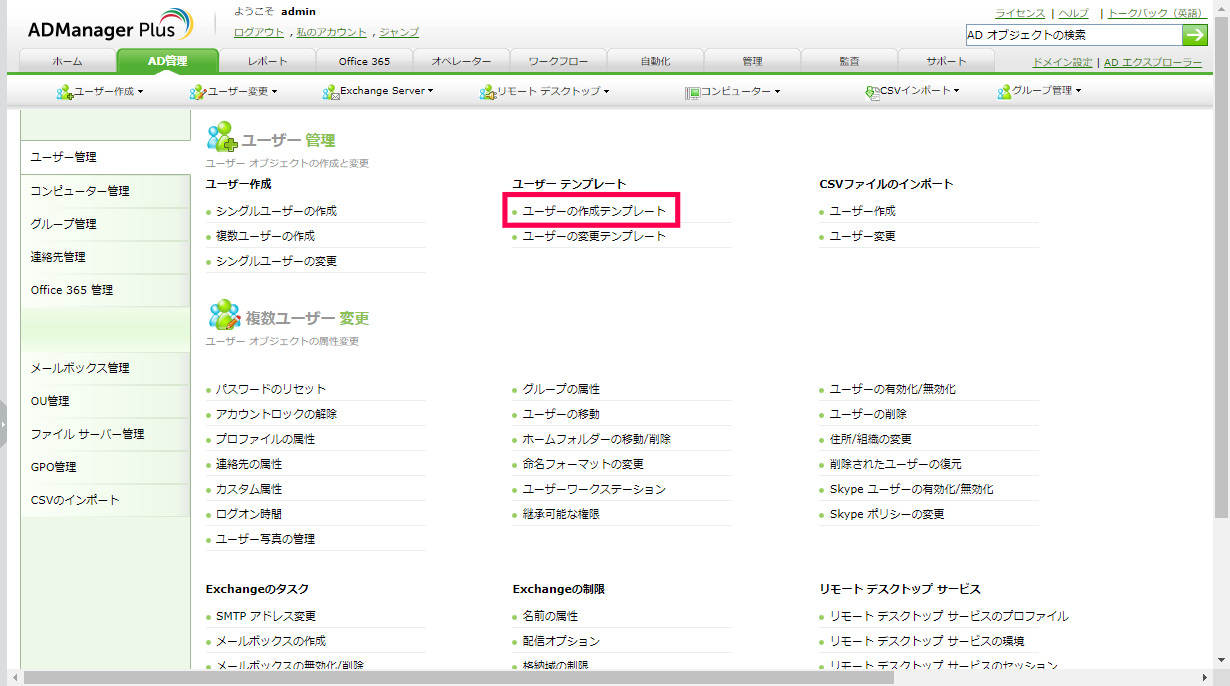Open the オペレーター tab
The width and height of the screenshot is (1230, 686).
pos(461,61)
